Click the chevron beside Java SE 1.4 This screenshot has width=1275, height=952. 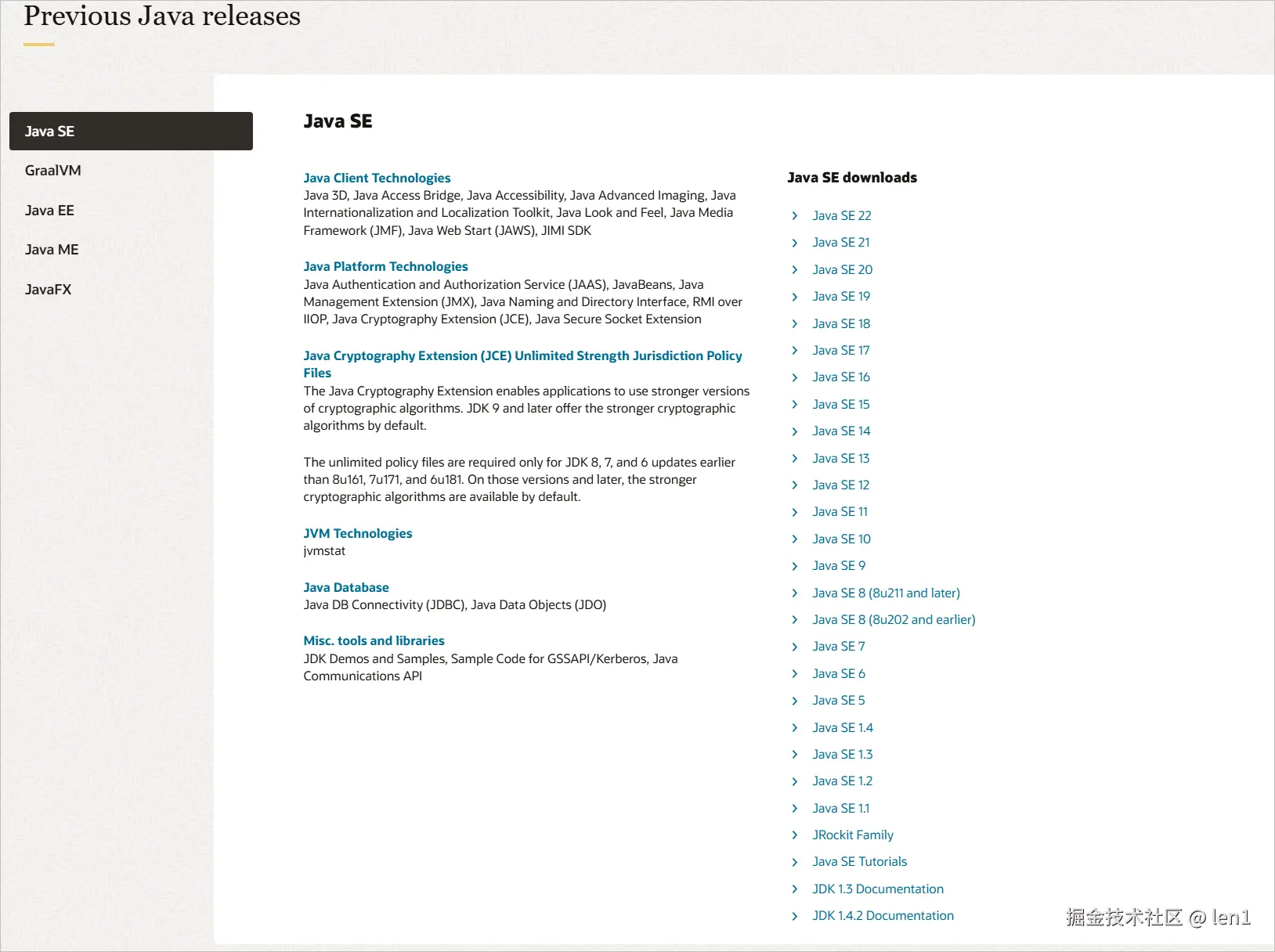pos(794,727)
